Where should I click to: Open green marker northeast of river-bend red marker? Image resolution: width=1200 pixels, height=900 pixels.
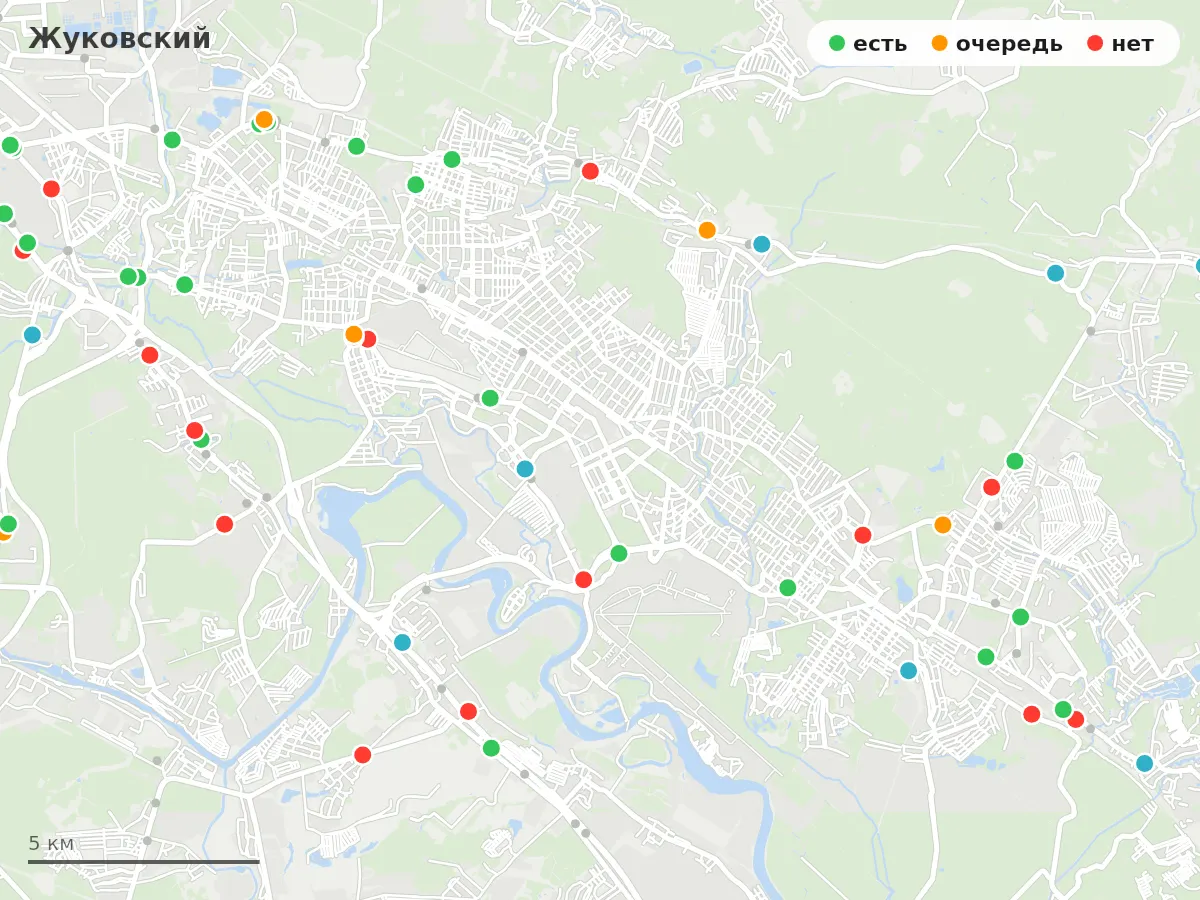(619, 553)
